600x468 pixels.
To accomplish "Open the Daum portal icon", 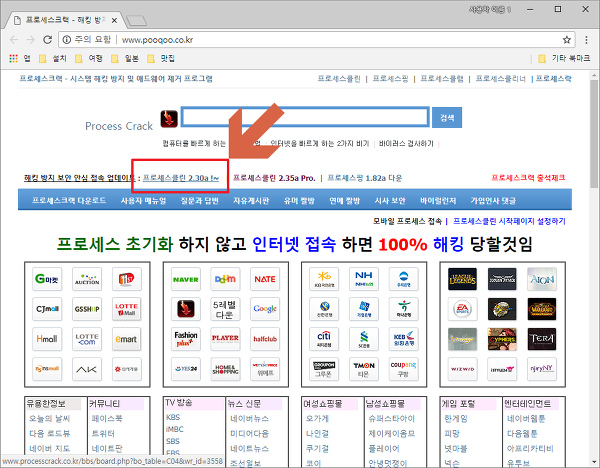I will click(225, 279).
